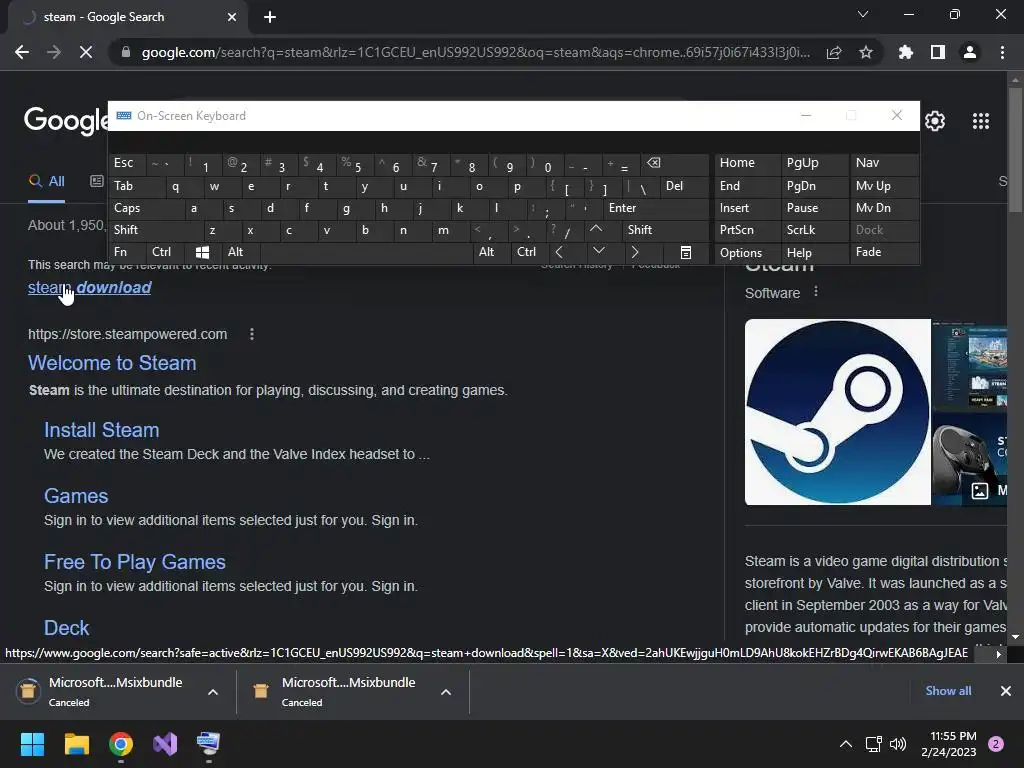This screenshot has height=768, width=1024.
Task: Open Install Steam sitelink
Action: (x=102, y=430)
